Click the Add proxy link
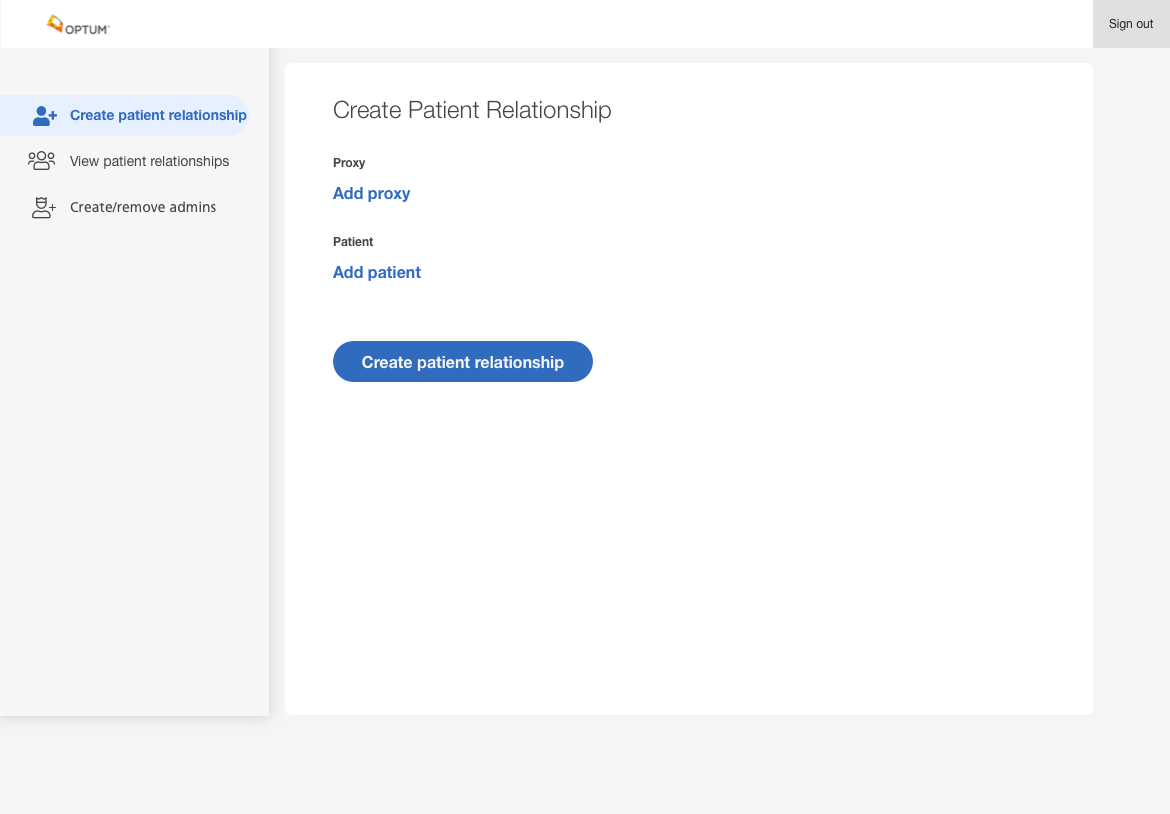Screen dimensions: 1170x814 click(371, 193)
